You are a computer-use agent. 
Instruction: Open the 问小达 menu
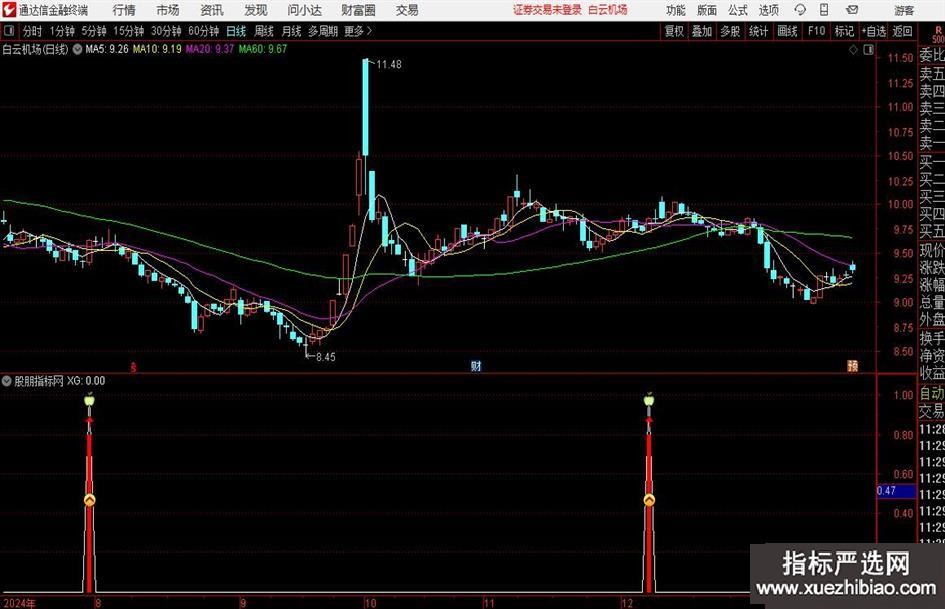coord(304,10)
